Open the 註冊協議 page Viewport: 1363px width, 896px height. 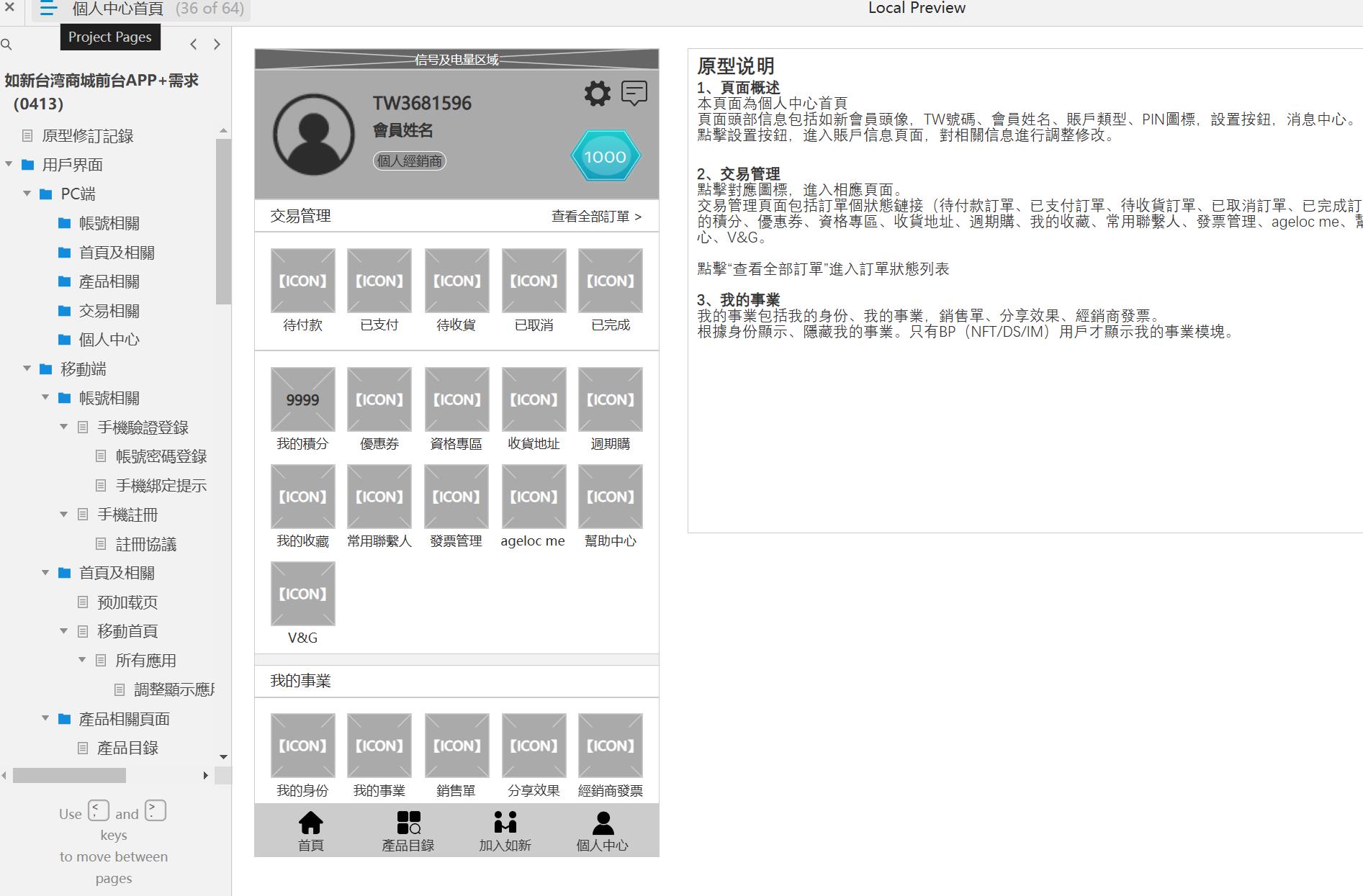145,545
